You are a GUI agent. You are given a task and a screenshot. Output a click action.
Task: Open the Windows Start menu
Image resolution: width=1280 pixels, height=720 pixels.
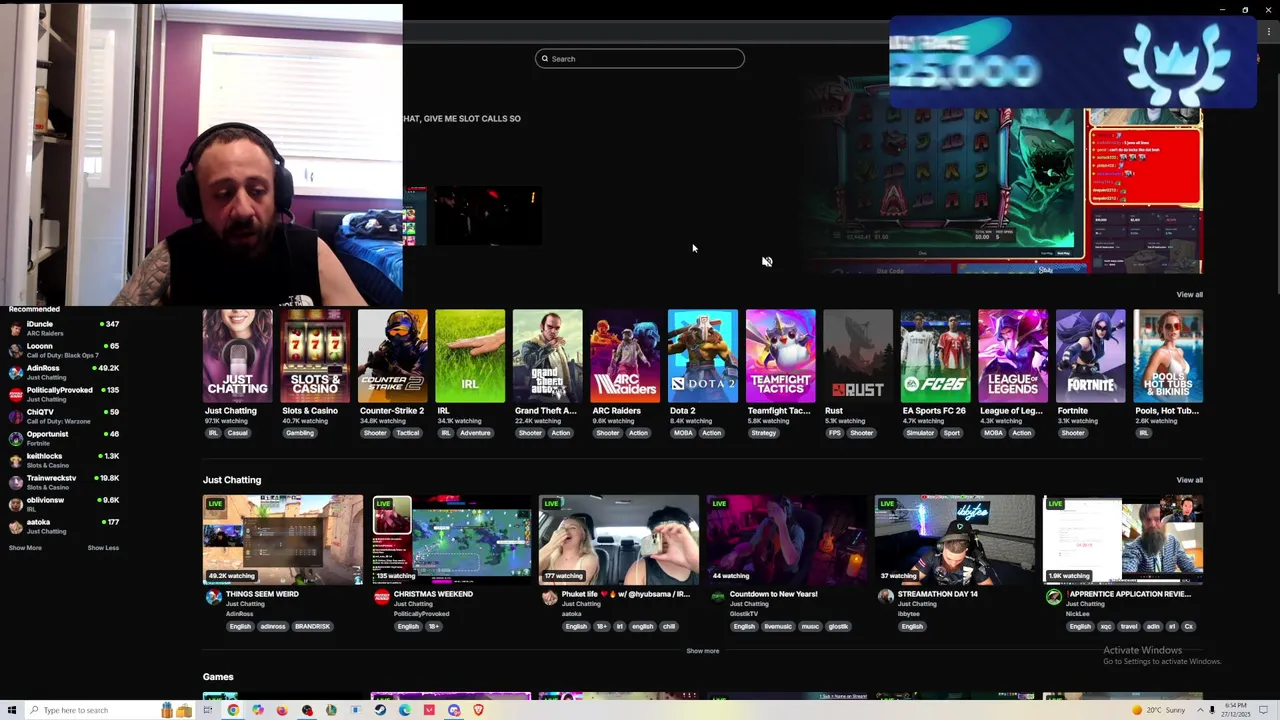click(x=12, y=710)
